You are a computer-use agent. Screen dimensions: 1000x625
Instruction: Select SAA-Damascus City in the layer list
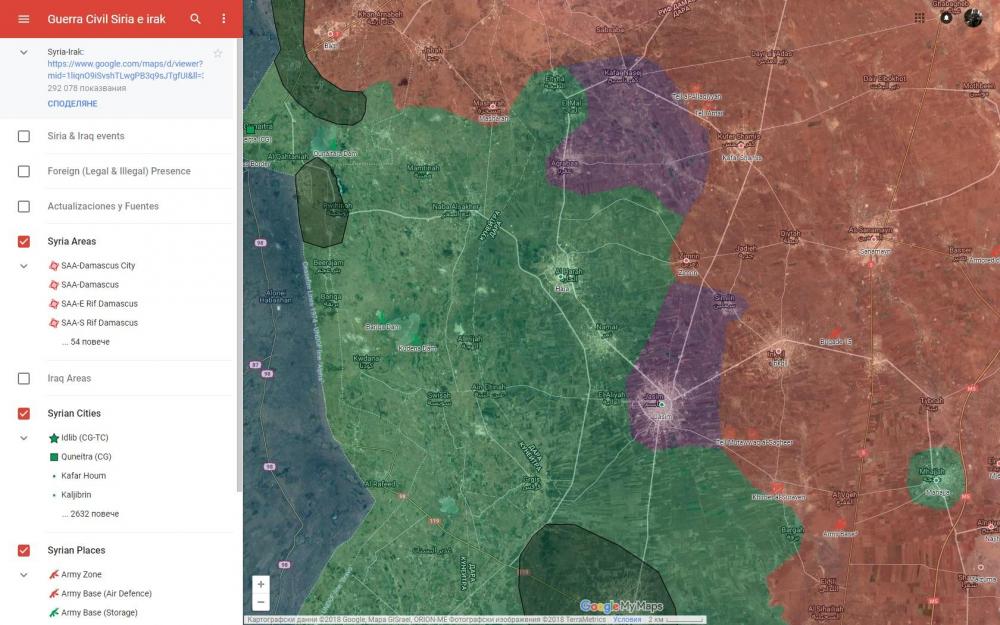point(97,266)
